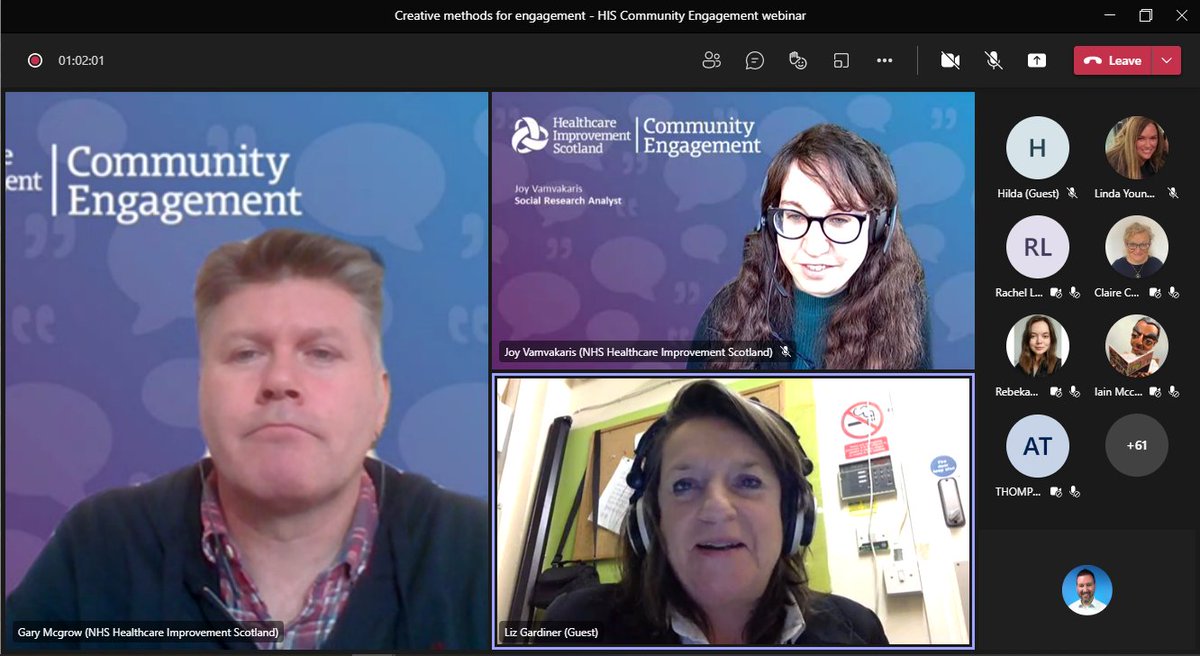1200x656 pixels.
Task: Click Rachel L's camera-off icon
Action: [x=1056, y=292]
